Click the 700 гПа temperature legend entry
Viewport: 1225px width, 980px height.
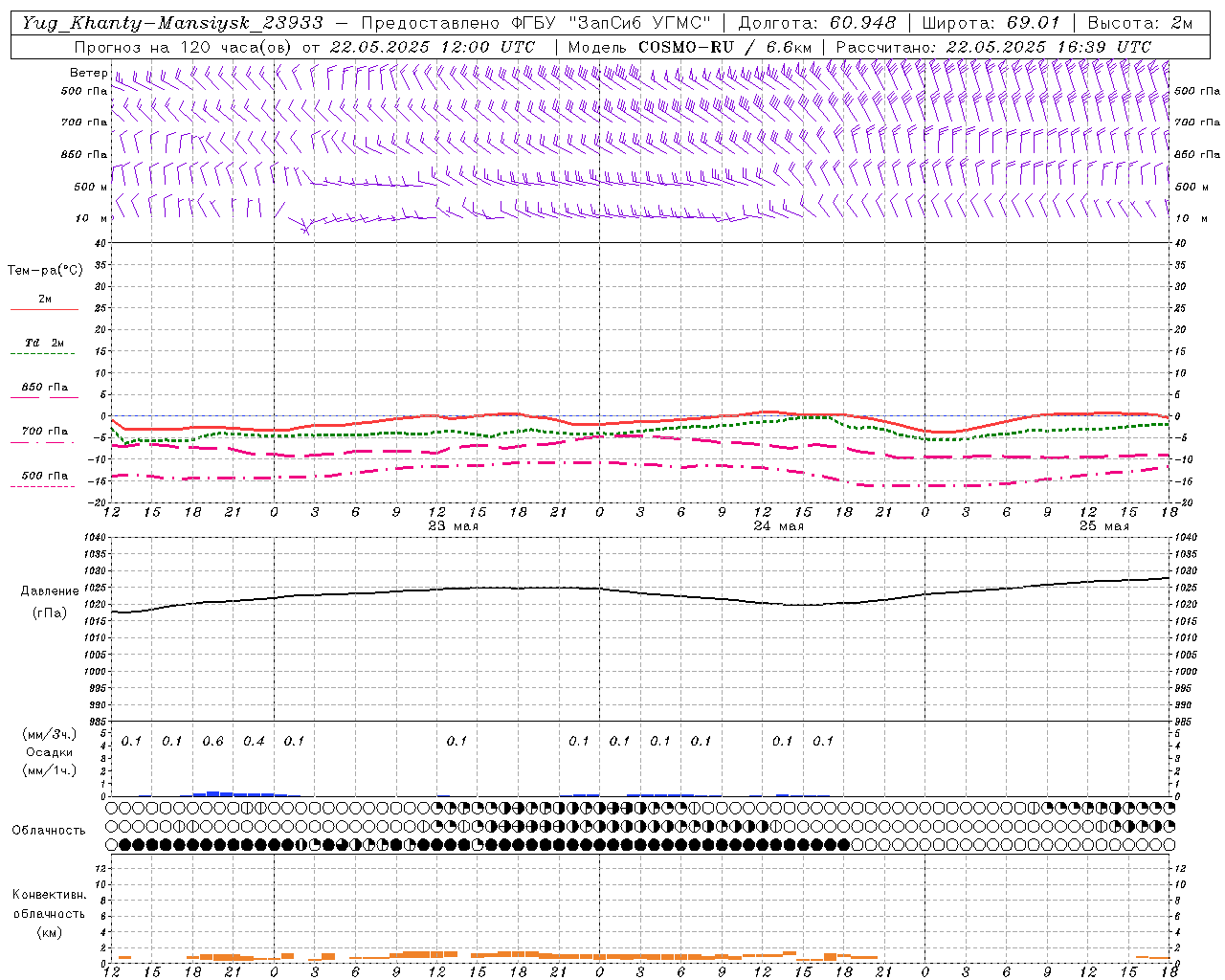45,432
